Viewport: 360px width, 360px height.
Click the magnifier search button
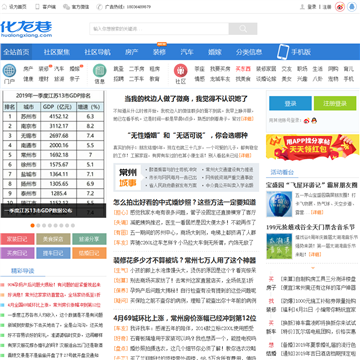click(243, 29)
